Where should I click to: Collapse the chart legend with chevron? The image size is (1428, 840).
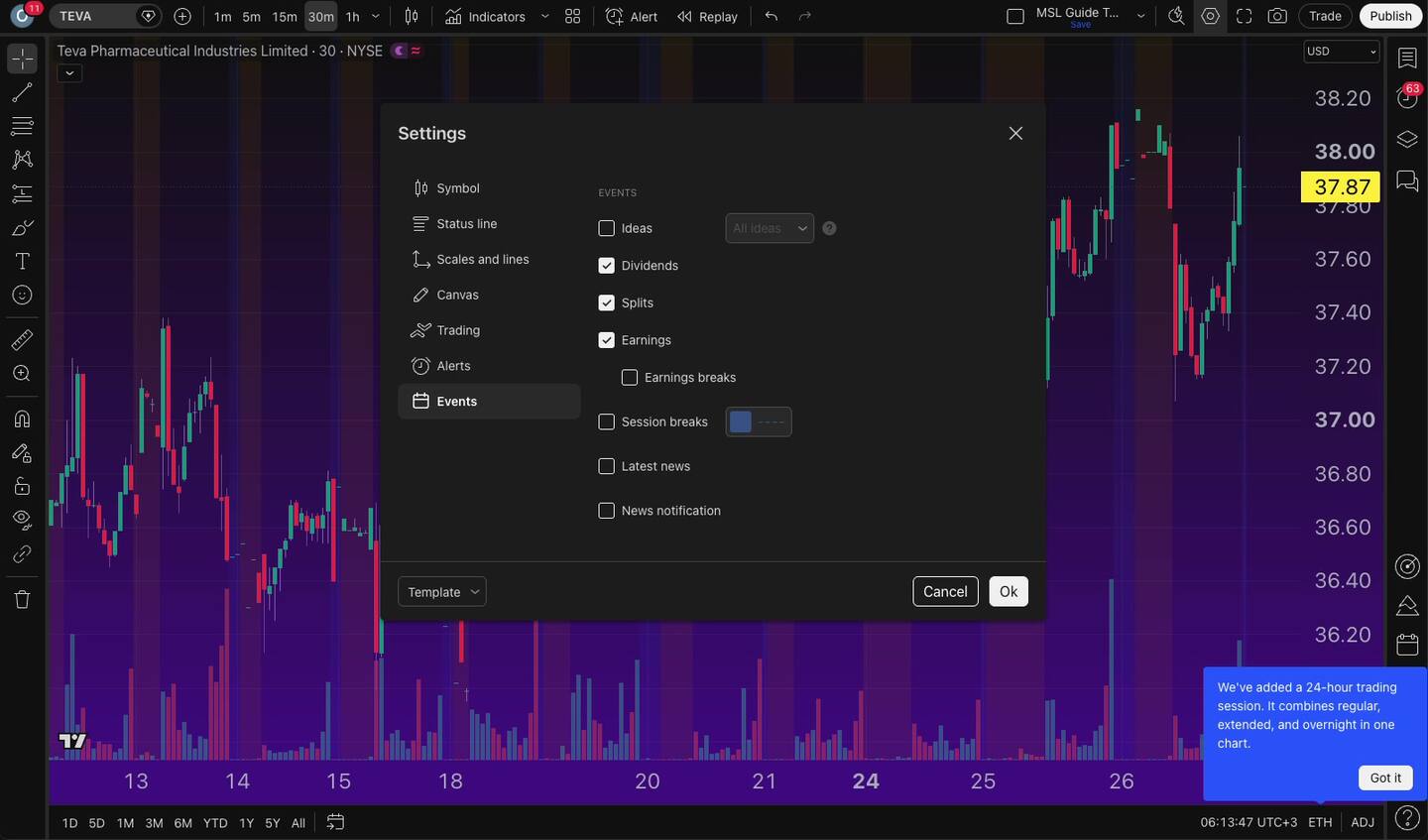(x=69, y=72)
